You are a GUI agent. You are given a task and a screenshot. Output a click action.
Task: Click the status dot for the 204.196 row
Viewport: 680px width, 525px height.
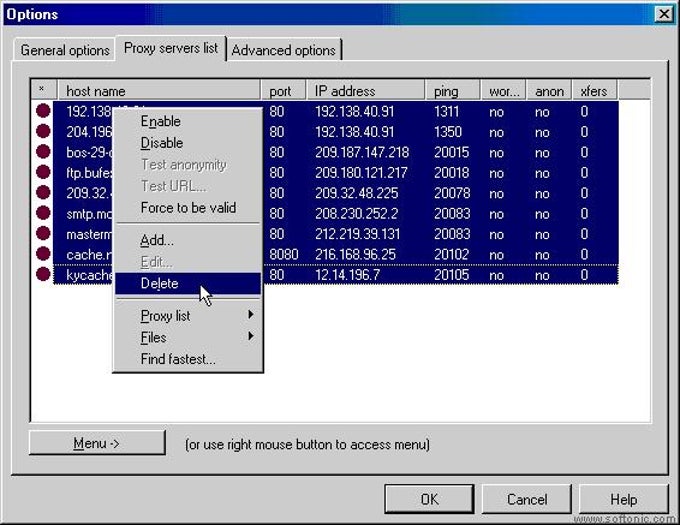43,131
